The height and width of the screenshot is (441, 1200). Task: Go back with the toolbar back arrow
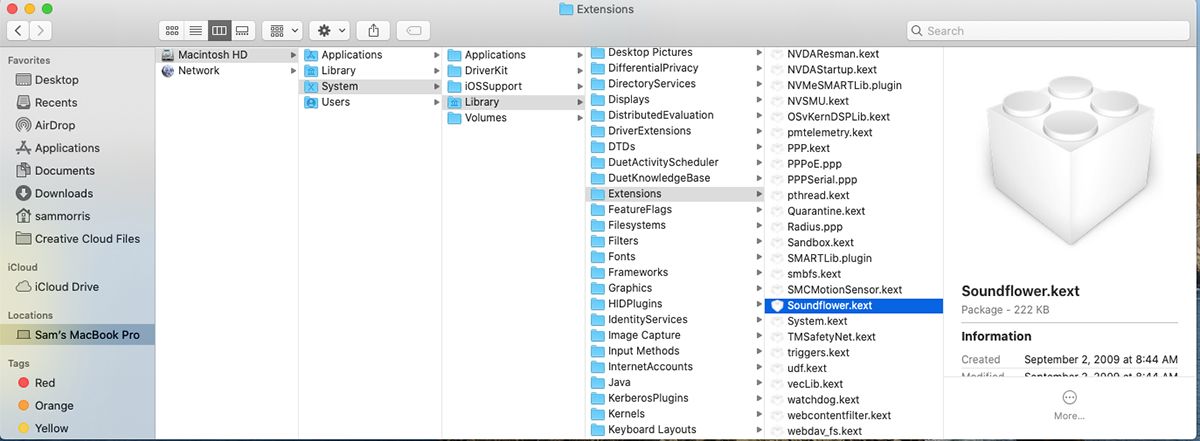tap(19, 31)
